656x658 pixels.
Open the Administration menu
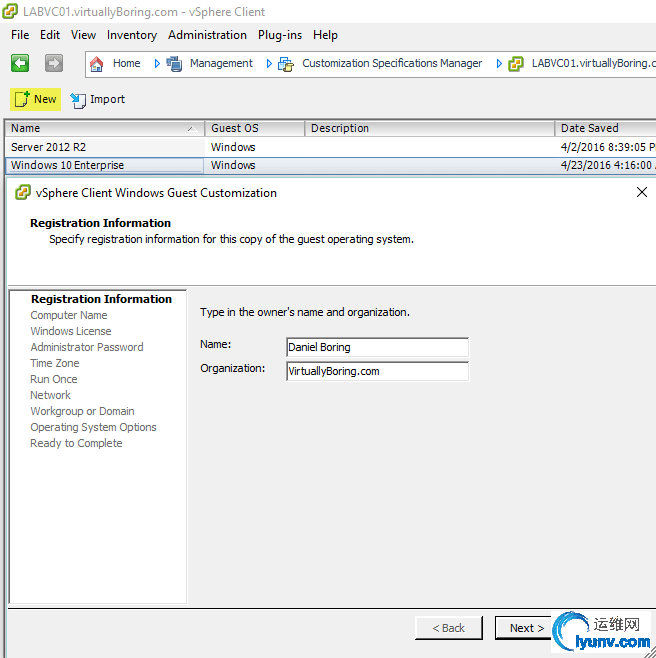tap(207, 35)
